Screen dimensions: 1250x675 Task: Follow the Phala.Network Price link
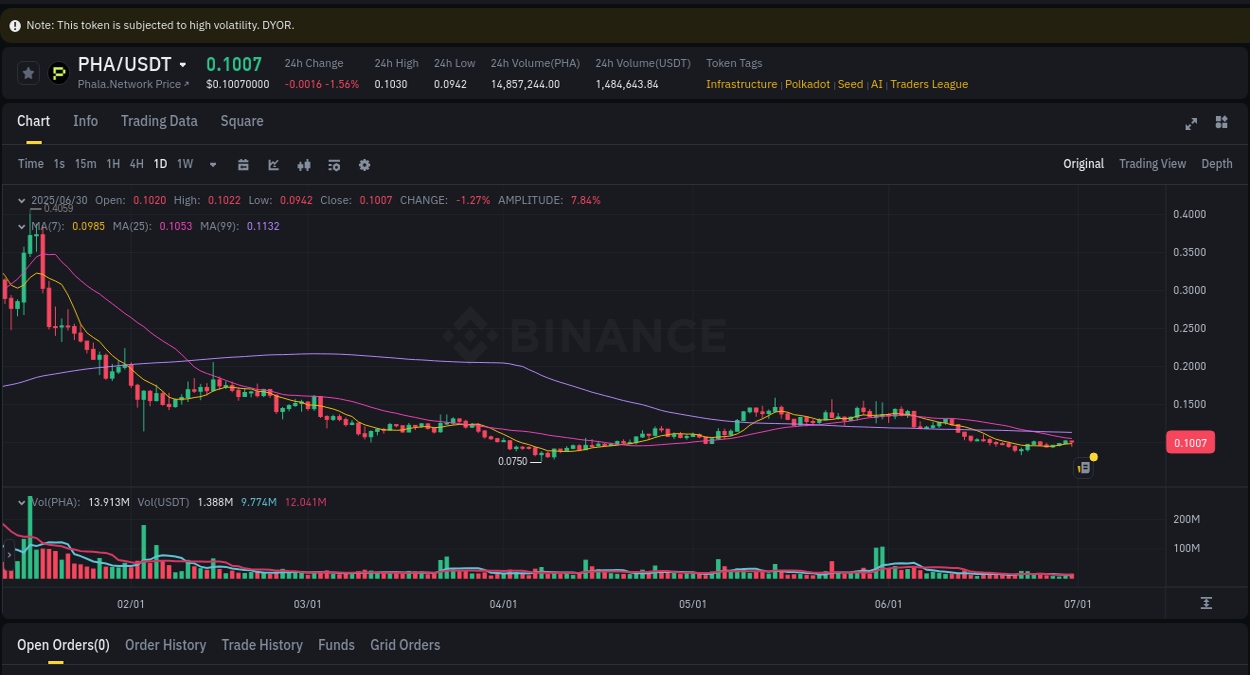pos(131,84)
